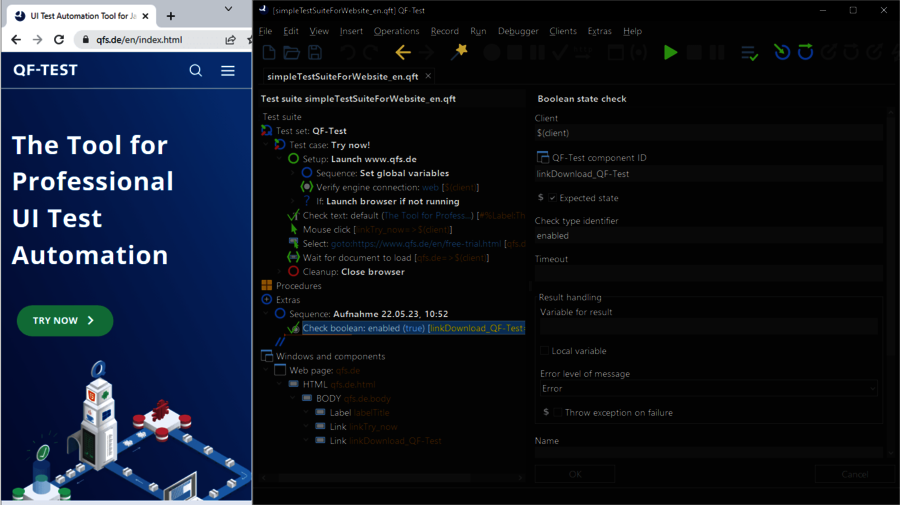
Task: Check Throw exception on failure
Action: click(555, 412)
